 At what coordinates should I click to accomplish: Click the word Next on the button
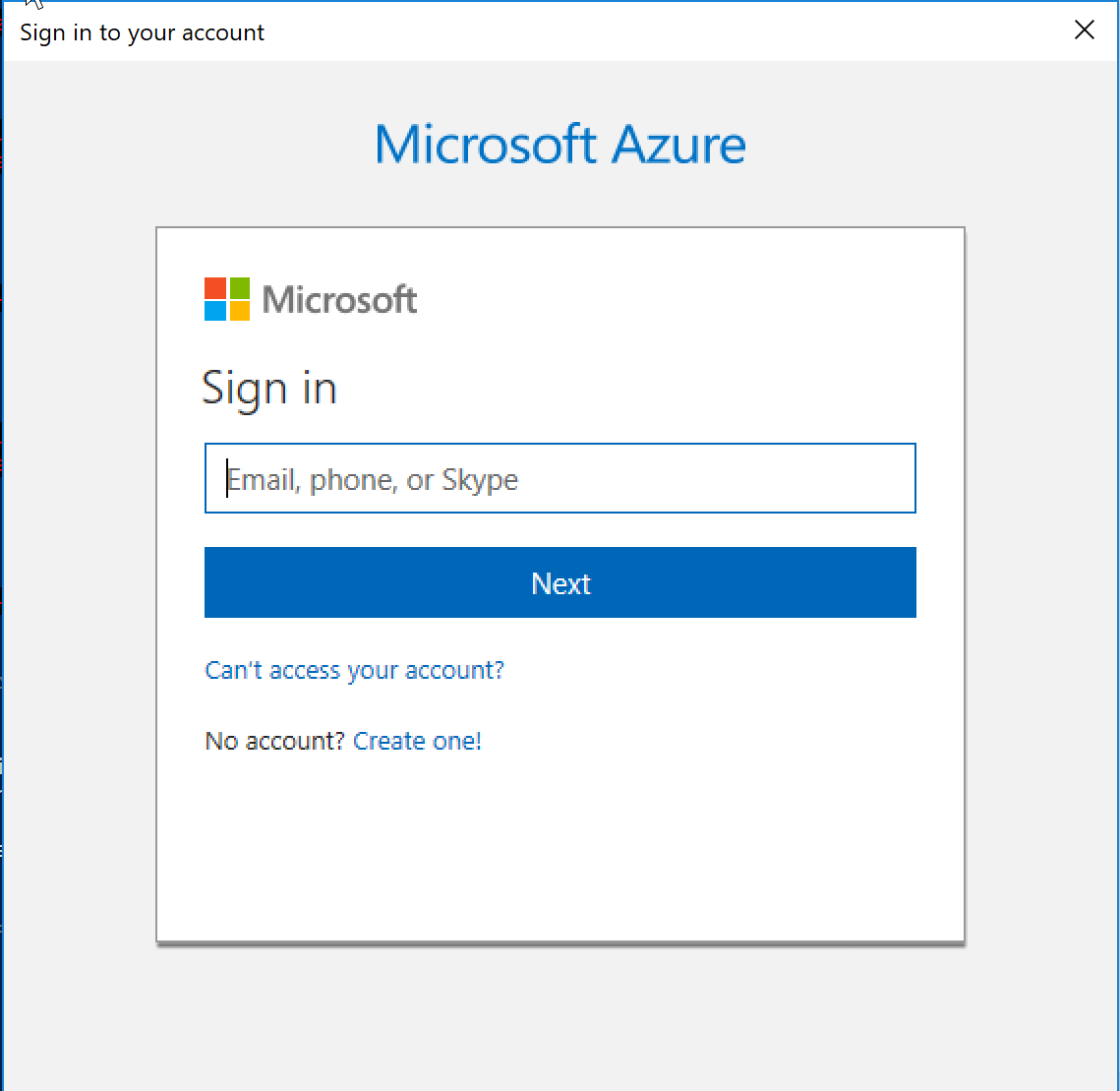560,583
